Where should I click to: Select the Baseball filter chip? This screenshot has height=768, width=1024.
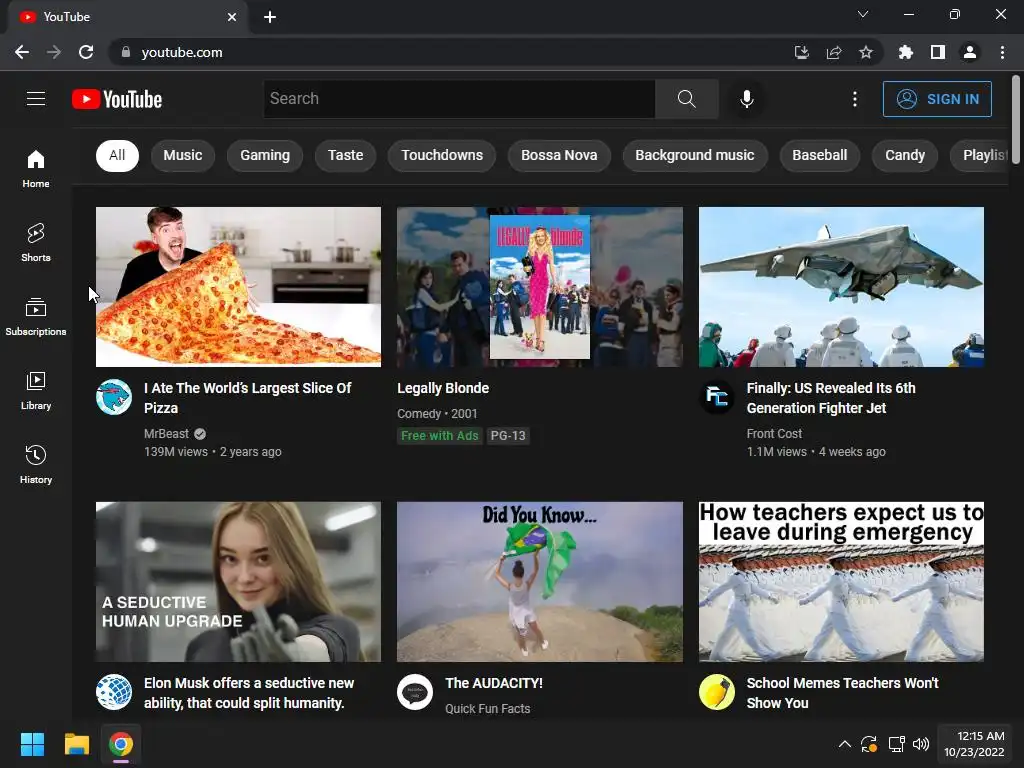(x=820, y=155)
